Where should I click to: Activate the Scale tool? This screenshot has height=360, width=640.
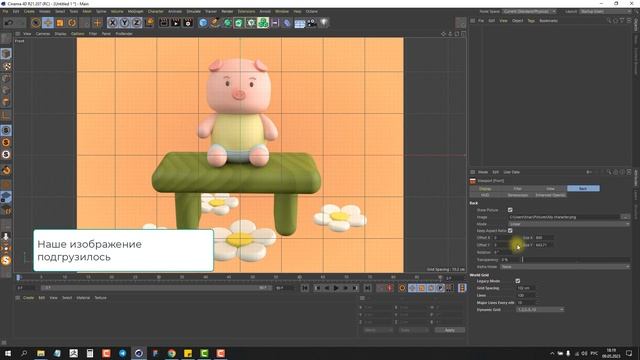[x=60, y=23]
